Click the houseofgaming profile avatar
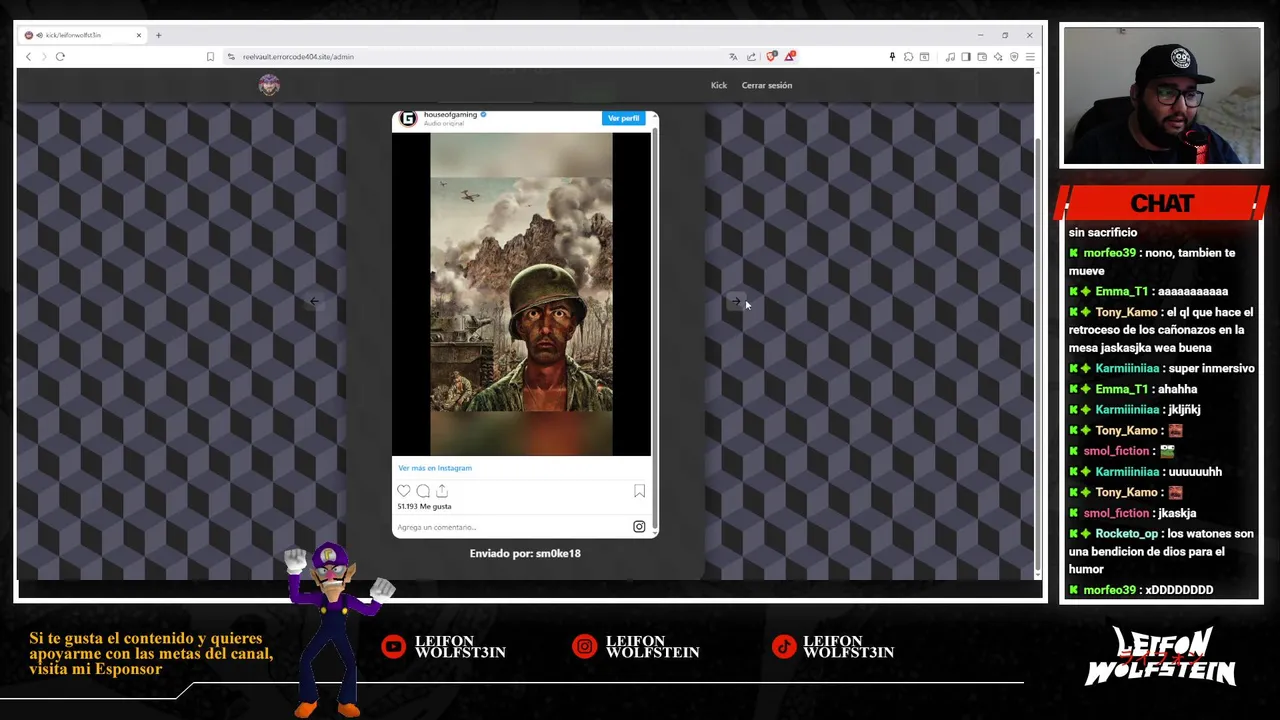 tap(408, 119)
